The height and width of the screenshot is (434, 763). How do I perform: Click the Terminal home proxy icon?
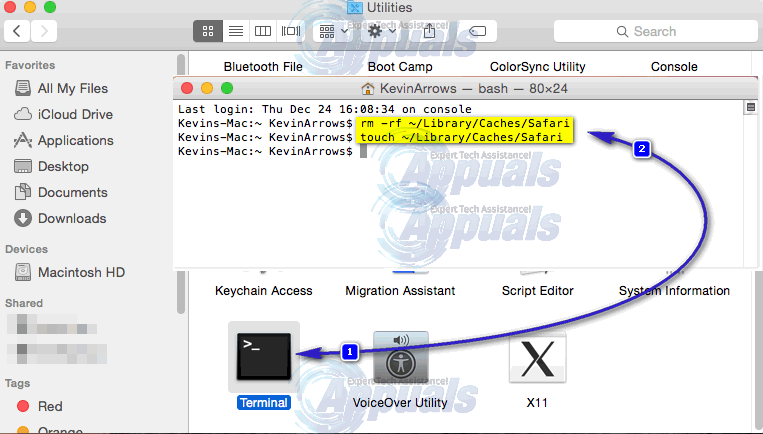[x=367, y=89]
